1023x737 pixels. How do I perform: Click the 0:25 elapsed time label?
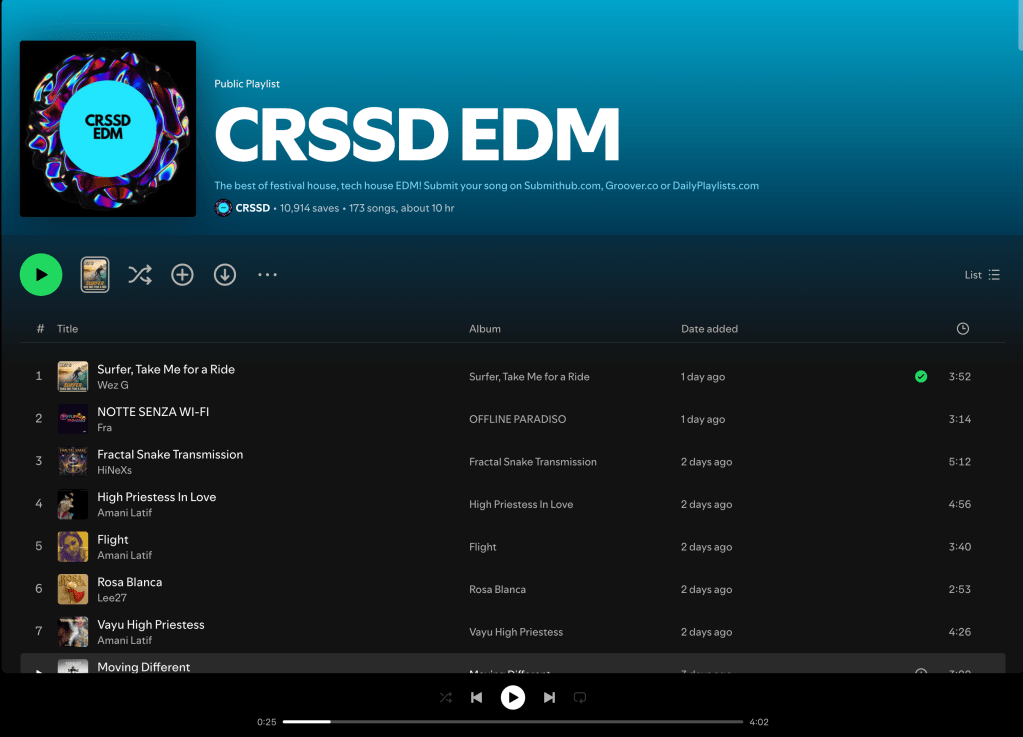267,722
